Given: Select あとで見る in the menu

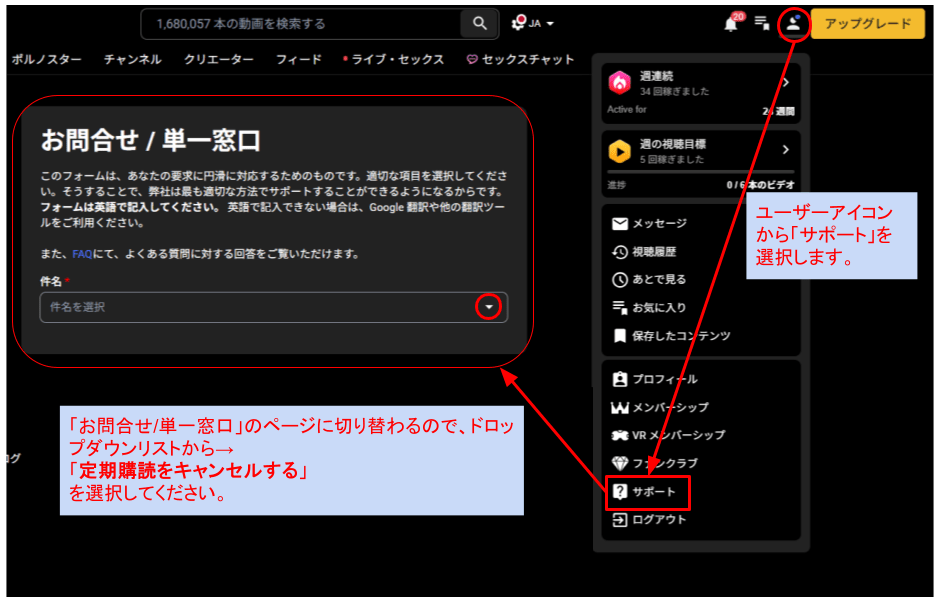Looking at the screenshot, I should (x=659, y=280).
